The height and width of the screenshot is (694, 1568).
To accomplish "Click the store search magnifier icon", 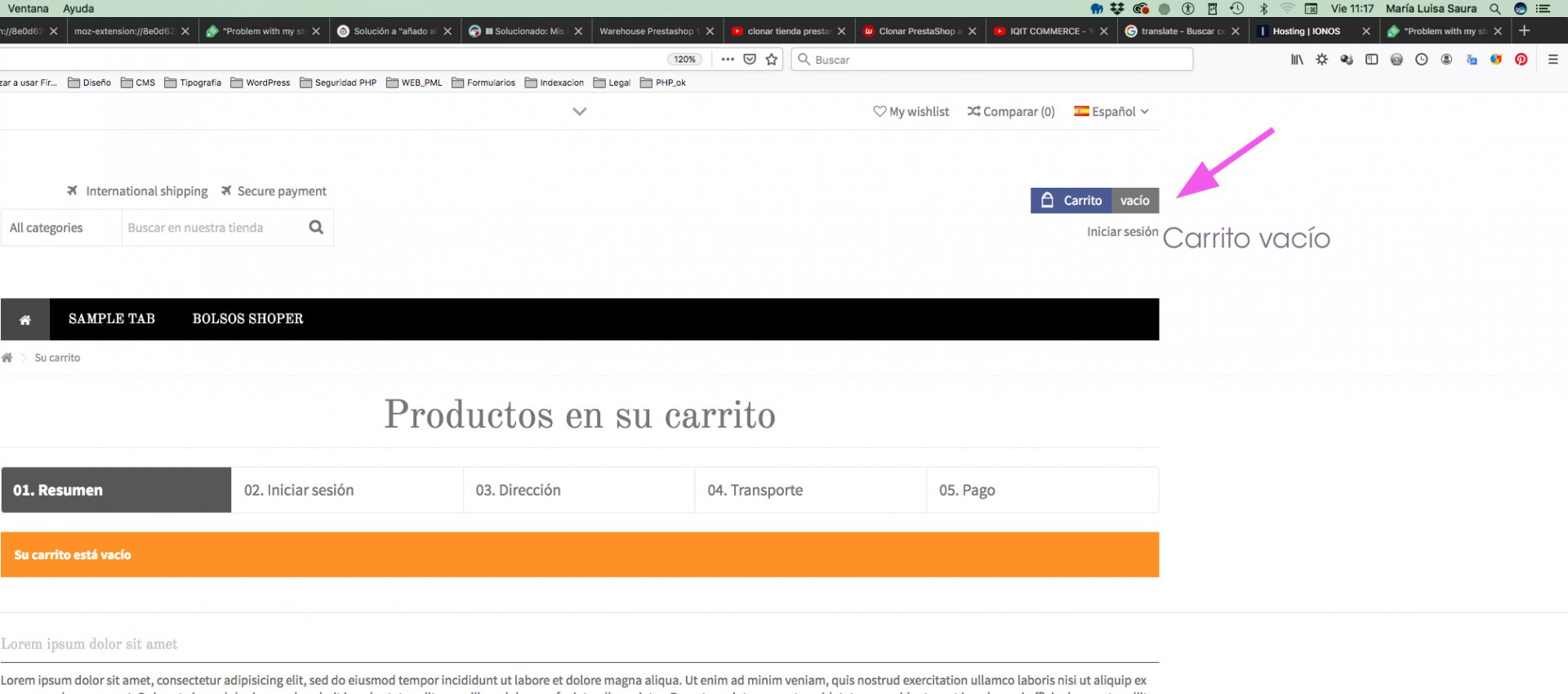I will point(316,228).
